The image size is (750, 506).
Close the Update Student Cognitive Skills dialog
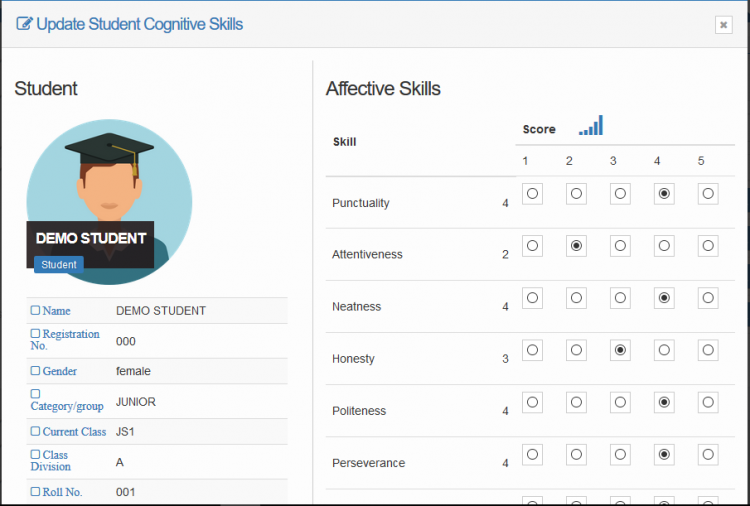723,25
